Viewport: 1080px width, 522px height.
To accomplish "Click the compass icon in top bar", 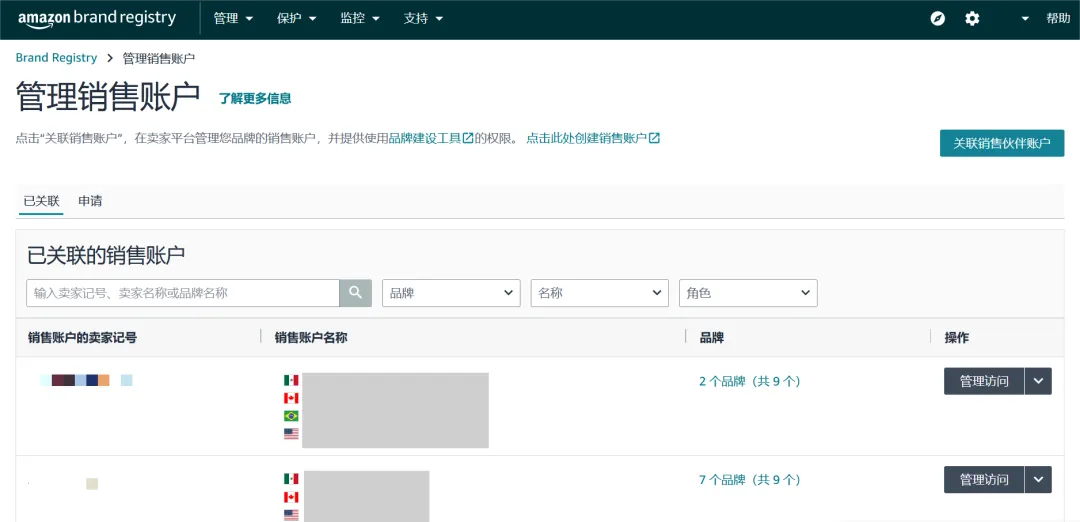I will [938, 19].
